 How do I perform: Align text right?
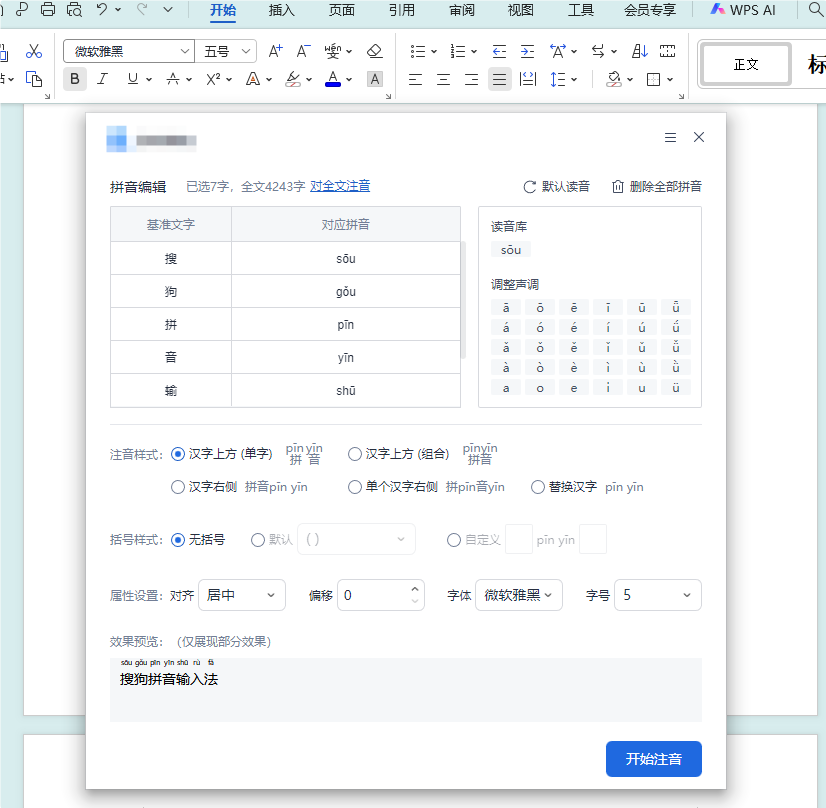click(471, 80)
